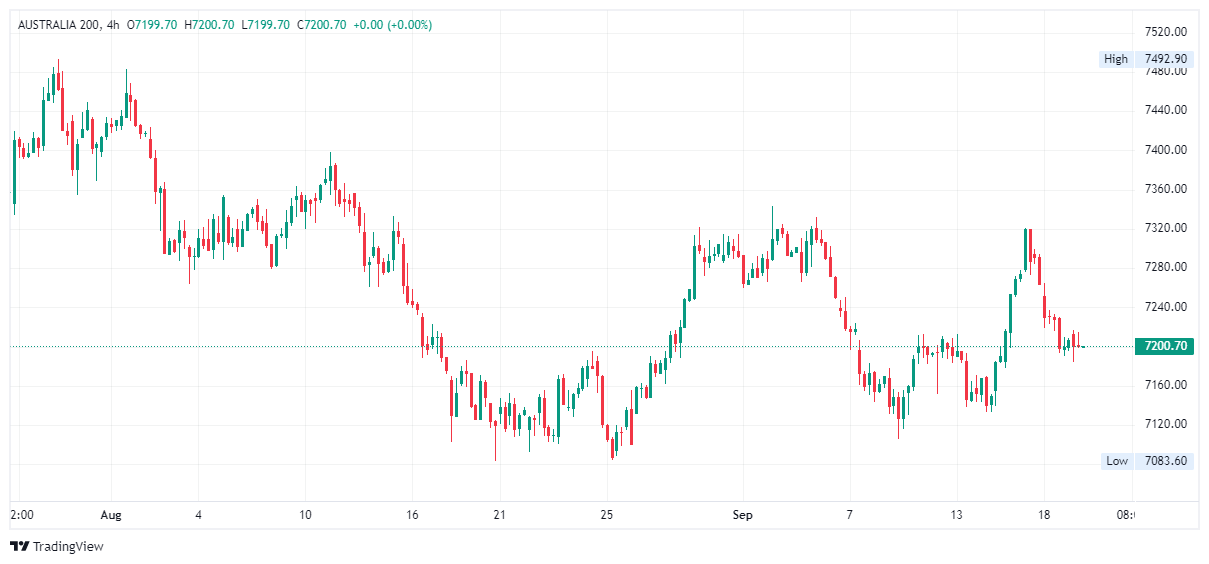This screenshot has width=1209, height=564.
Task: Click the 7520.00 price scale label
Action: (x=1165, y=31)
